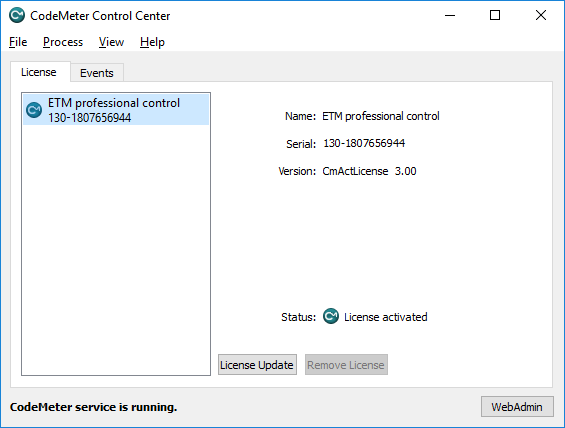Click the CodeMeter service is running message
The height and width of the screenshot is (428, 565).
(x=94, y=407)
